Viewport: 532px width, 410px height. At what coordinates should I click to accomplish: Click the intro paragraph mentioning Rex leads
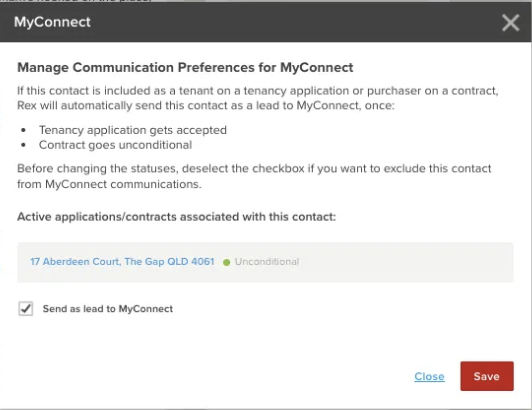[258, 98]
